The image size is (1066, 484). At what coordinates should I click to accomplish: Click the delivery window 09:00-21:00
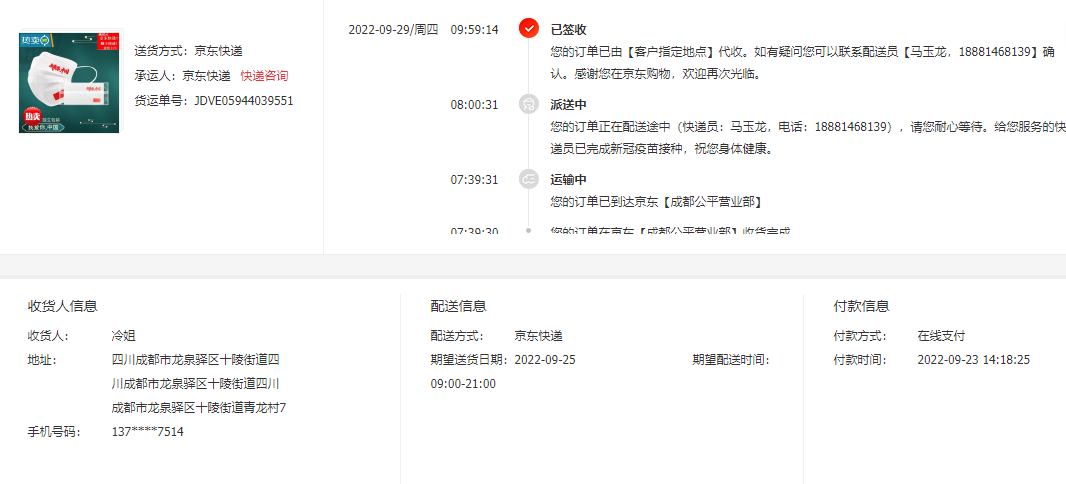click(463, 384)
